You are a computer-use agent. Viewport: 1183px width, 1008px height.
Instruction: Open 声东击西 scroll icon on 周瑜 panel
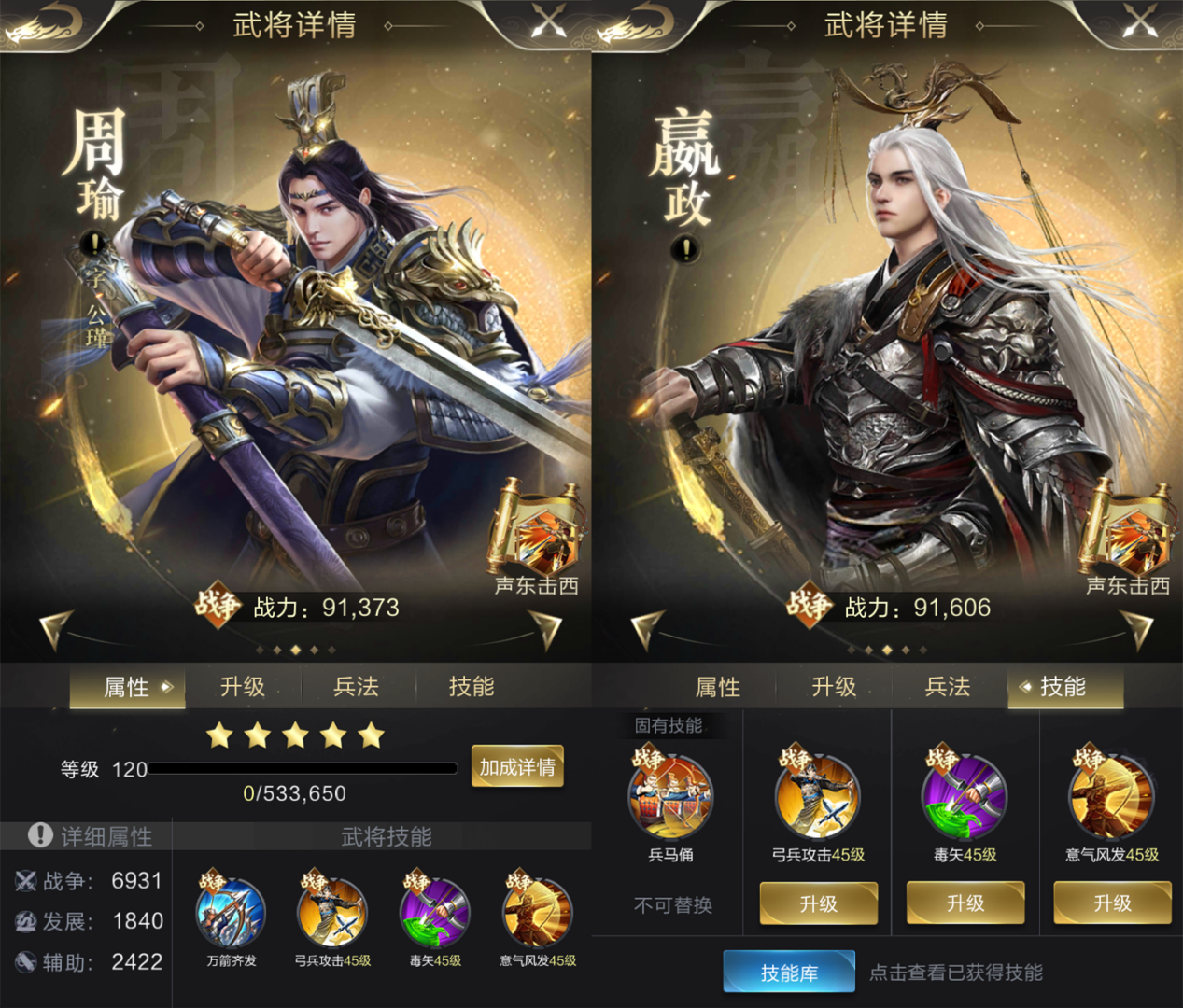(537, 527)
